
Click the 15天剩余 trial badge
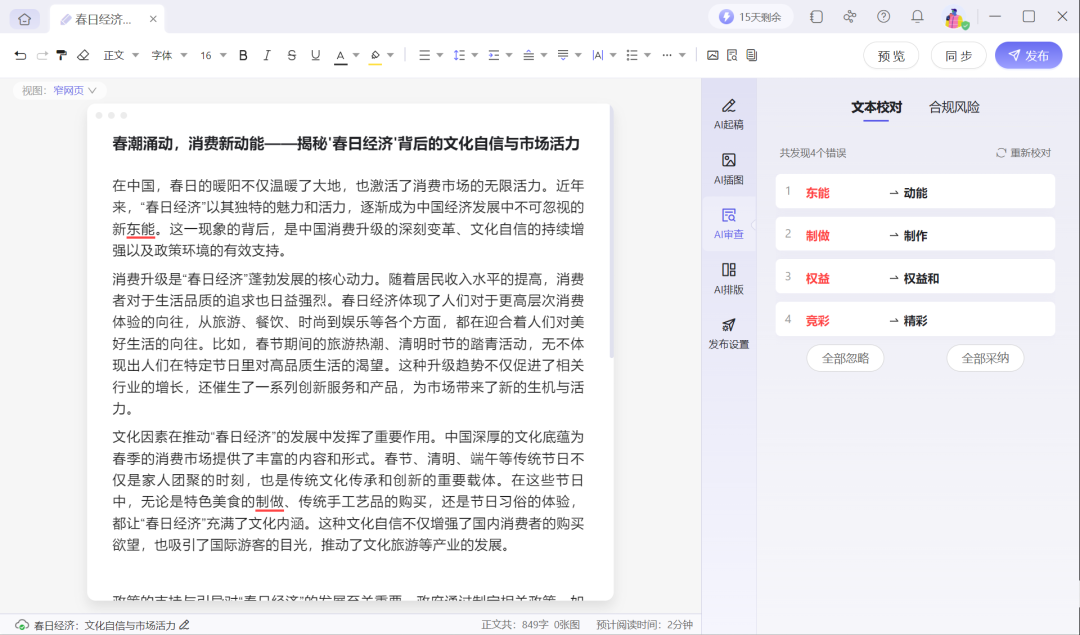750,17
